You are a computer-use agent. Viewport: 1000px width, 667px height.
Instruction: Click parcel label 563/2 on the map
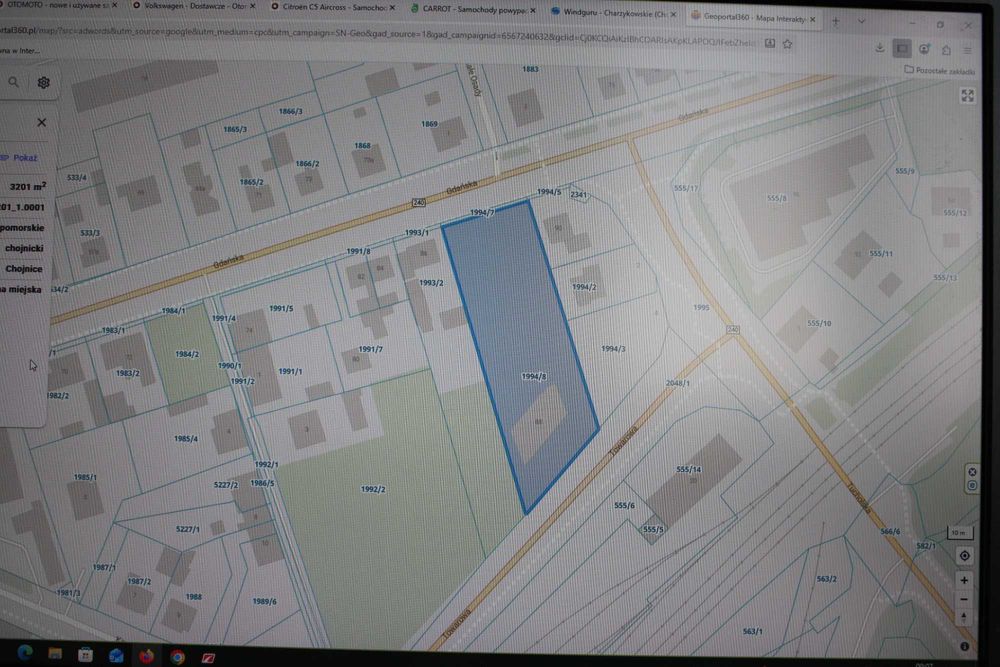tap(827, 579)
